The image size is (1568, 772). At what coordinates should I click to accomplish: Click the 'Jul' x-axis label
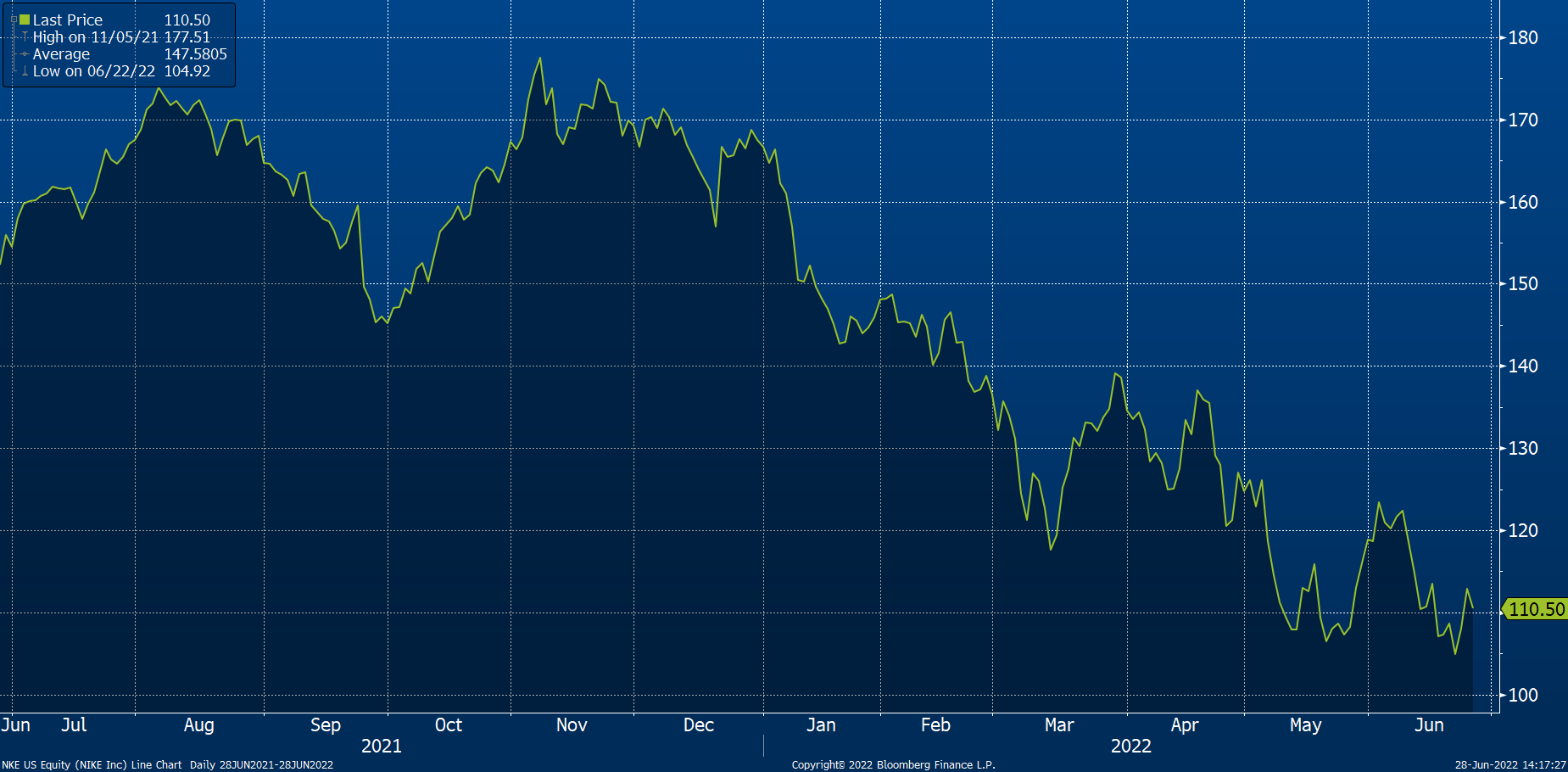[x=74, y=724]
